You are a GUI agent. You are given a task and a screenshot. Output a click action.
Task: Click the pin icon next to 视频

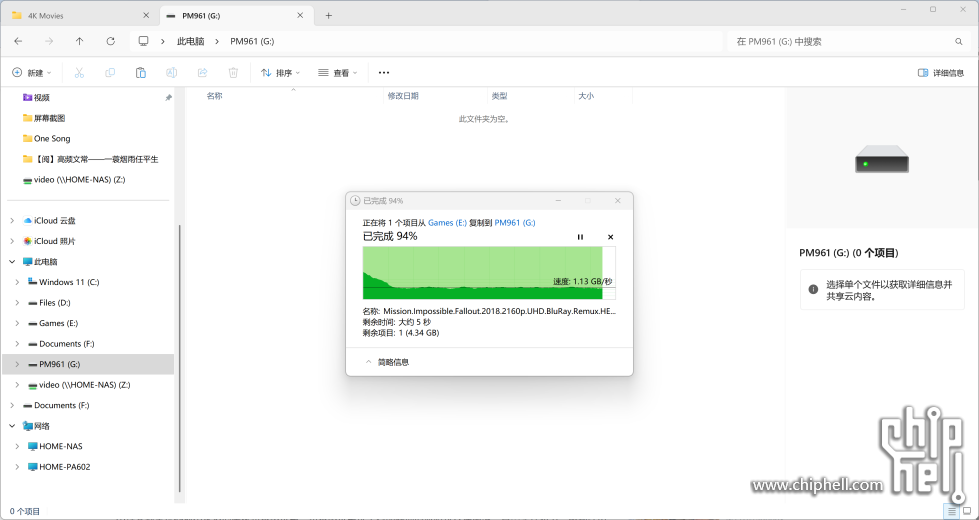[168, 98]
